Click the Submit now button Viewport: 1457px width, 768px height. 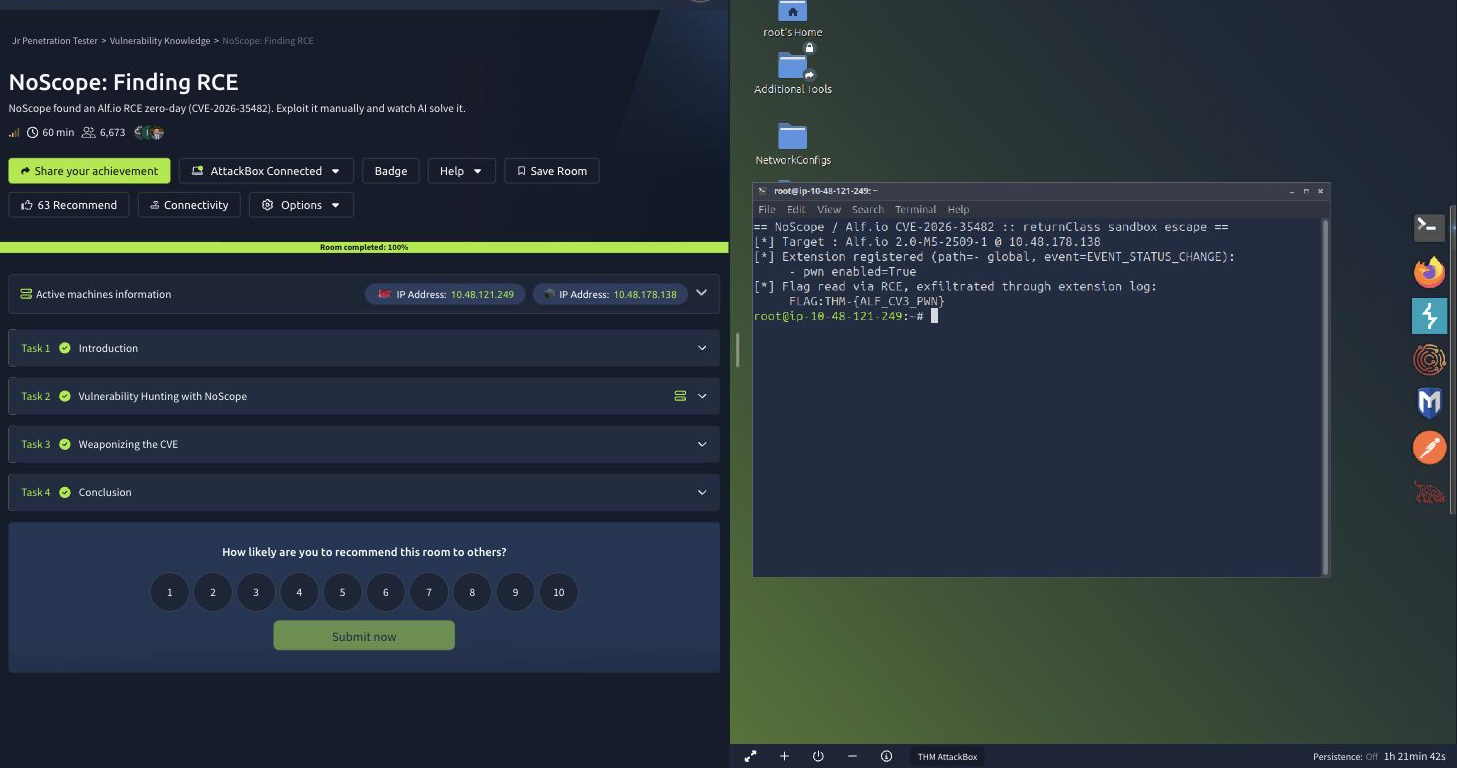tap(364, 636)
